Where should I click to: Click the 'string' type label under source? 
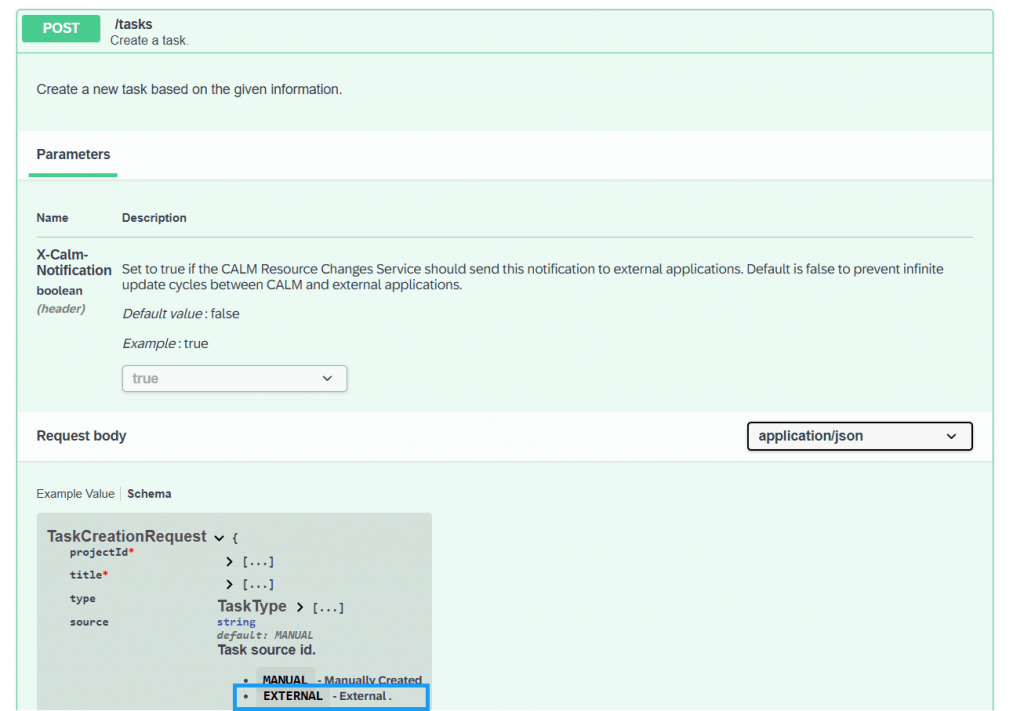[236, 622]
